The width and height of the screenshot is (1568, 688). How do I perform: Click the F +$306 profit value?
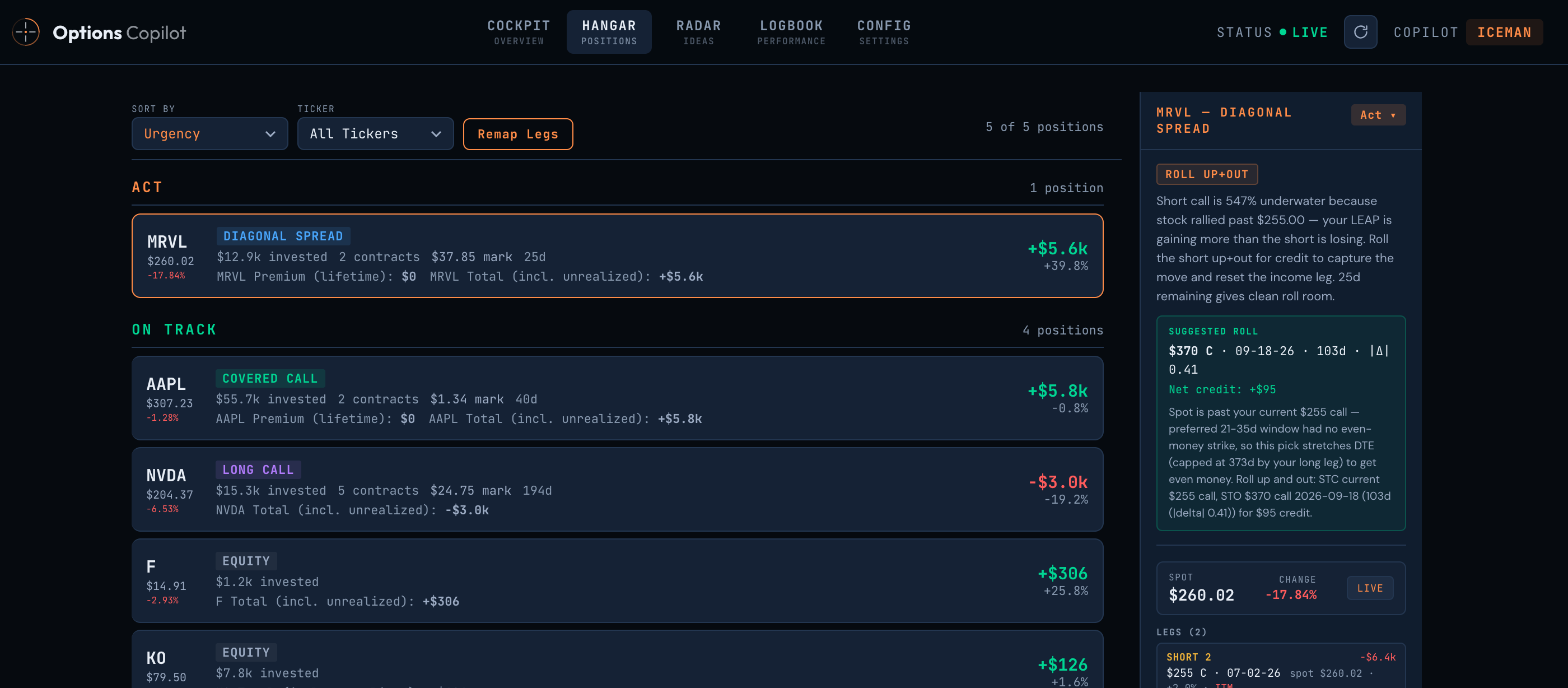(x=1062, y=574)
